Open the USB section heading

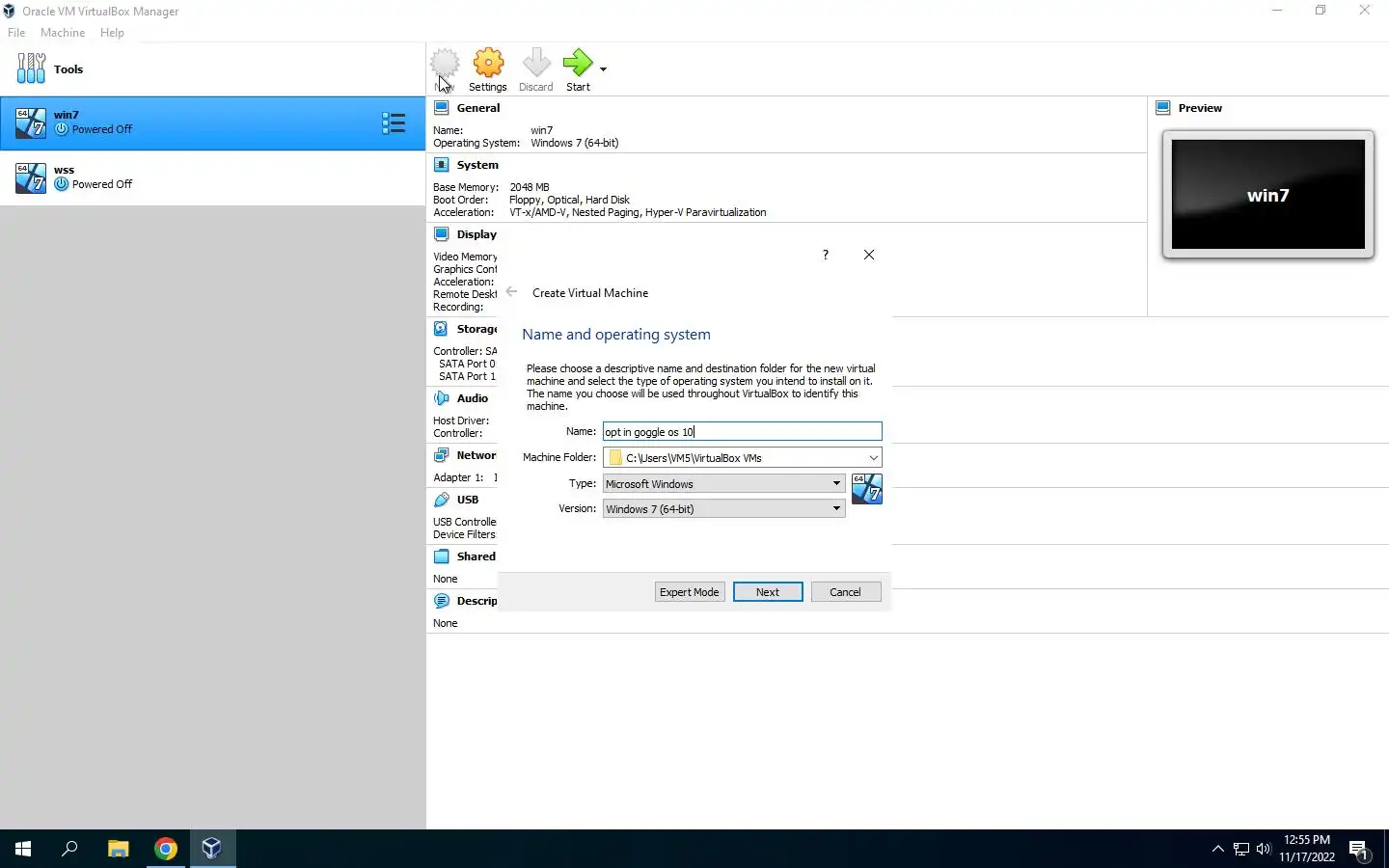(x=468, y=500)
